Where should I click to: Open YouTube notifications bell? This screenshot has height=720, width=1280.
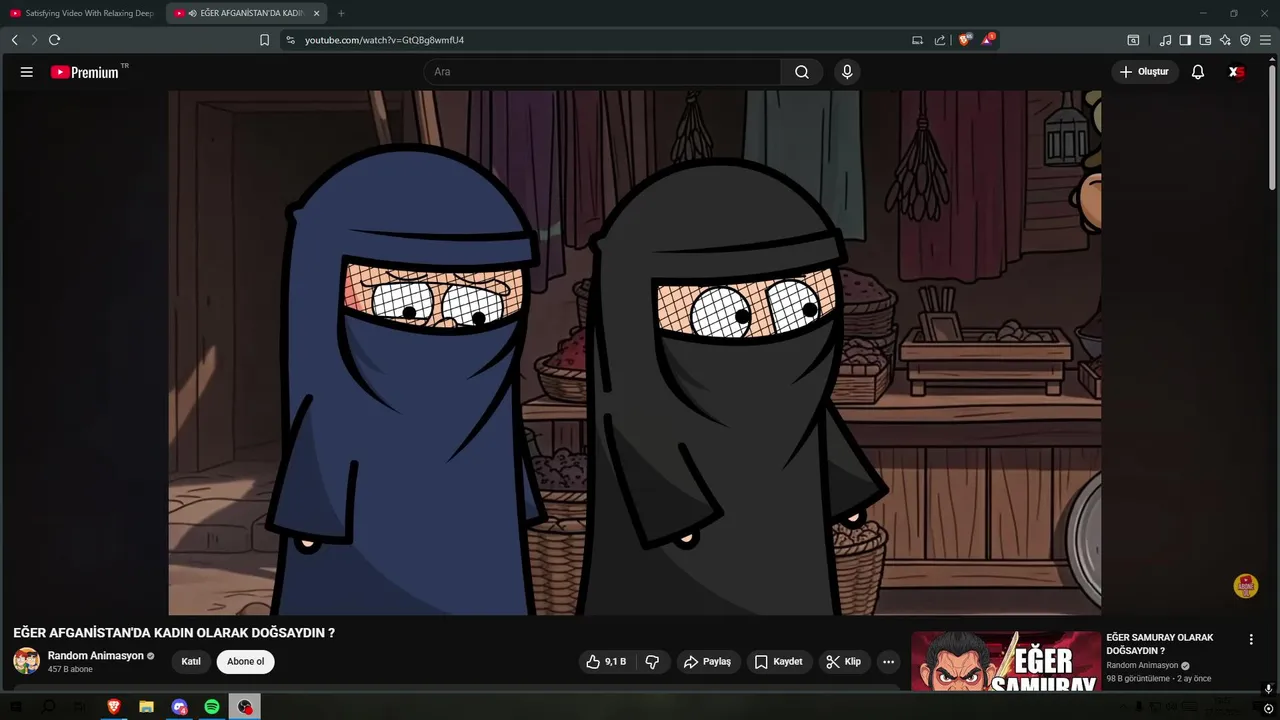[1198, 72]
